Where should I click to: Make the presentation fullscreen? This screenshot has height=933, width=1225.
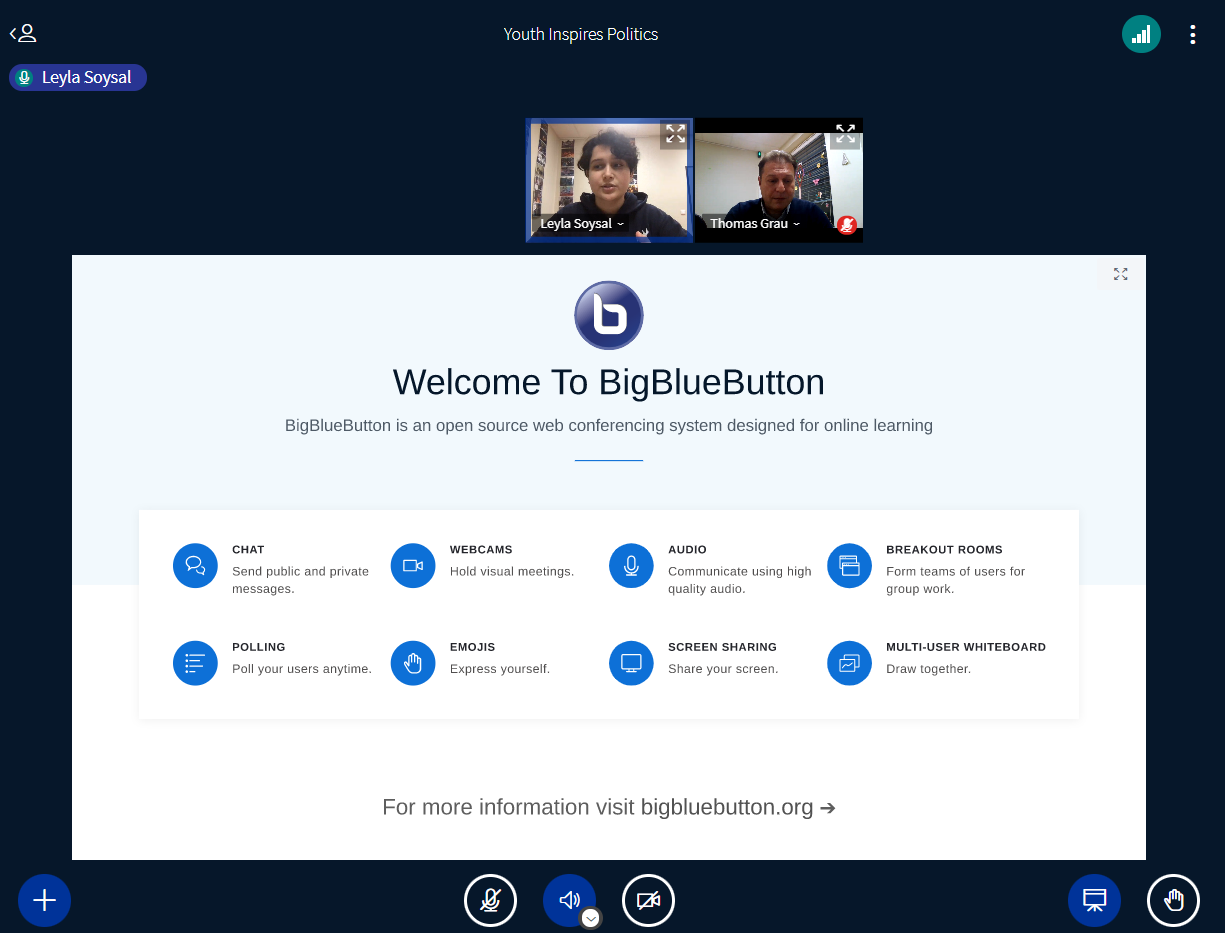click(x=1120, y=274)
